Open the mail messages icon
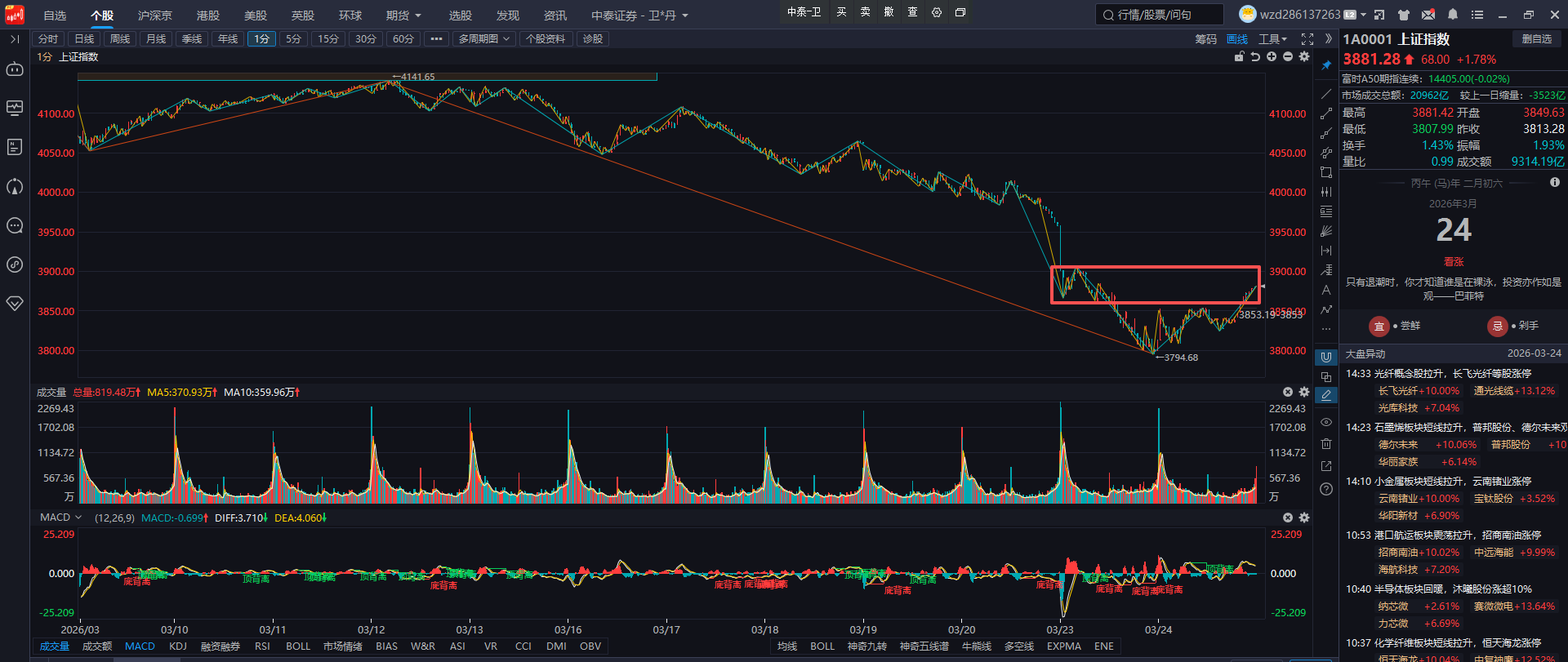This screenshot has height=662, width=1568. click(1428, 15)
